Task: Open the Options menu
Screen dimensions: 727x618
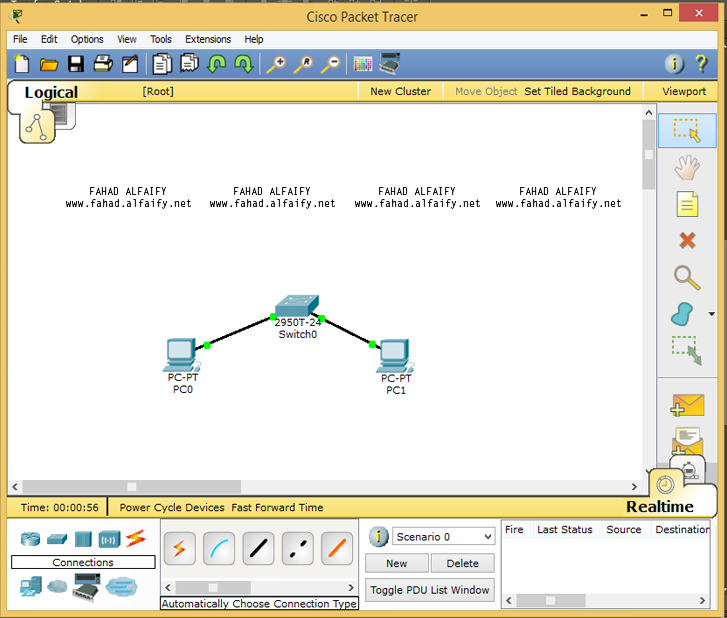Action: coord(87,39)
